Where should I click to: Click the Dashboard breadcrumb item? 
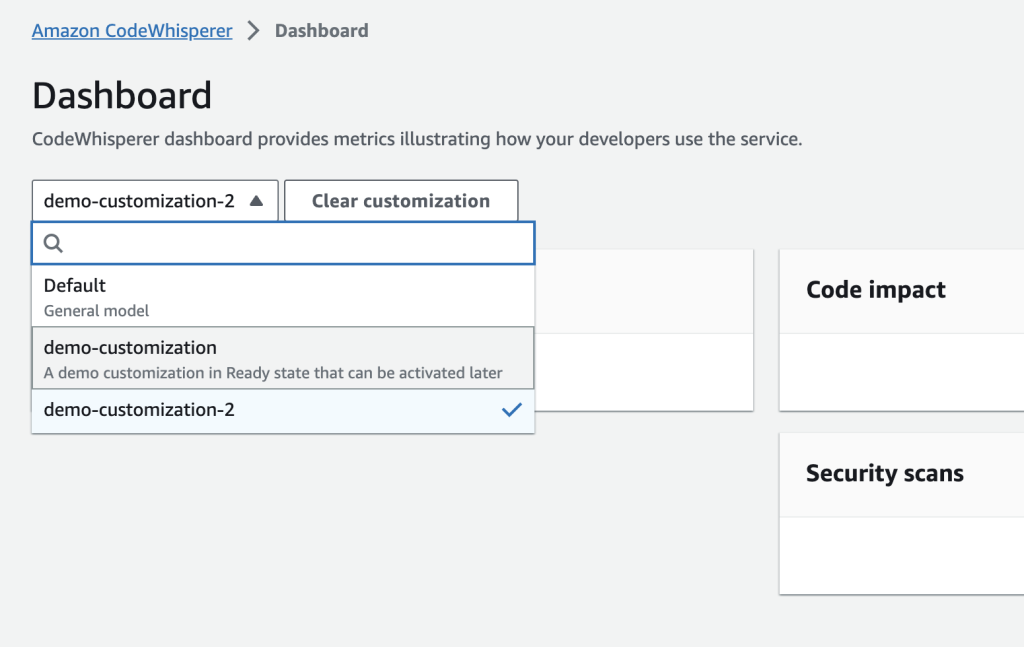pyautogui.click(x=321, y=31)
